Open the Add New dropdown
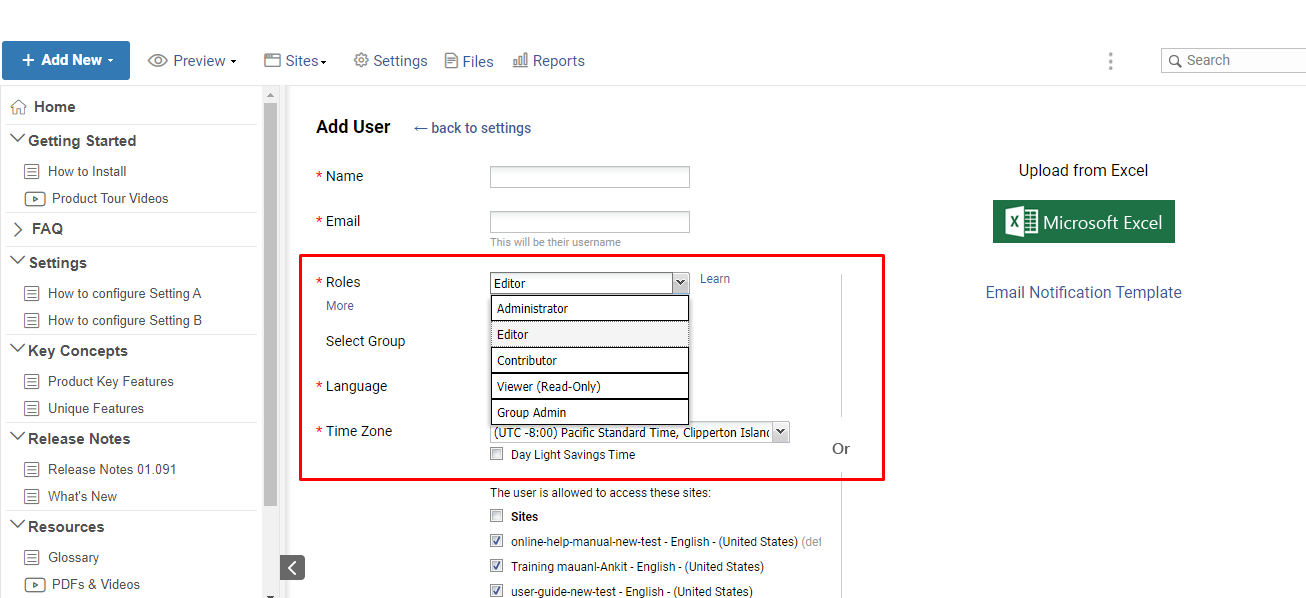This screenshot has width=1306, height=598. [66, 60]
